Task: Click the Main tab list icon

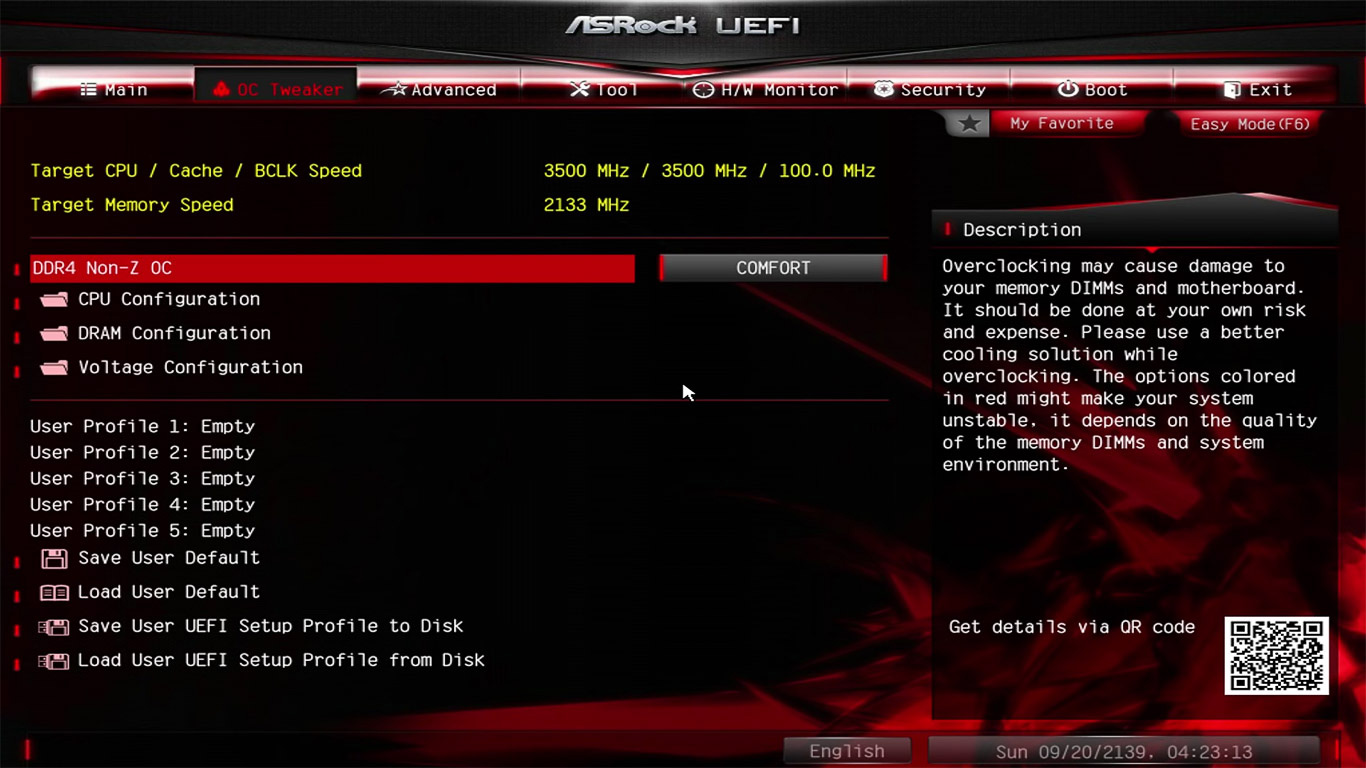Action: coord(89,90)
